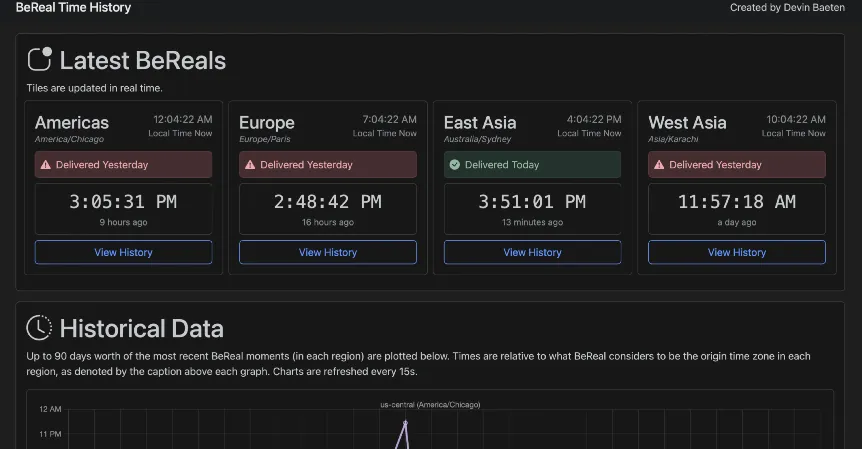Click the Americas region heading

(x=72, y=123)
